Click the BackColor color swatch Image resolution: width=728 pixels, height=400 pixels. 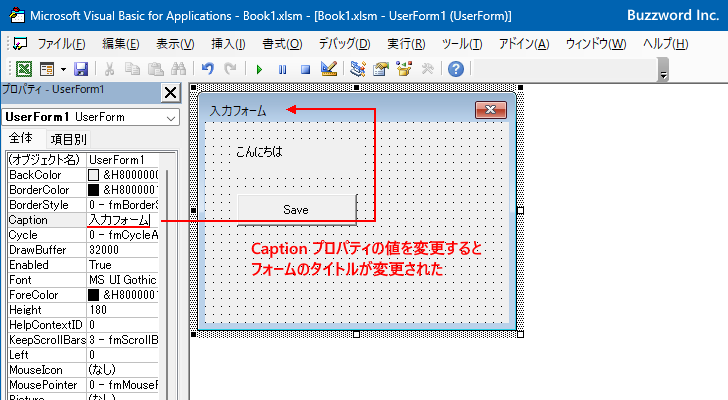tap(93, 175)
